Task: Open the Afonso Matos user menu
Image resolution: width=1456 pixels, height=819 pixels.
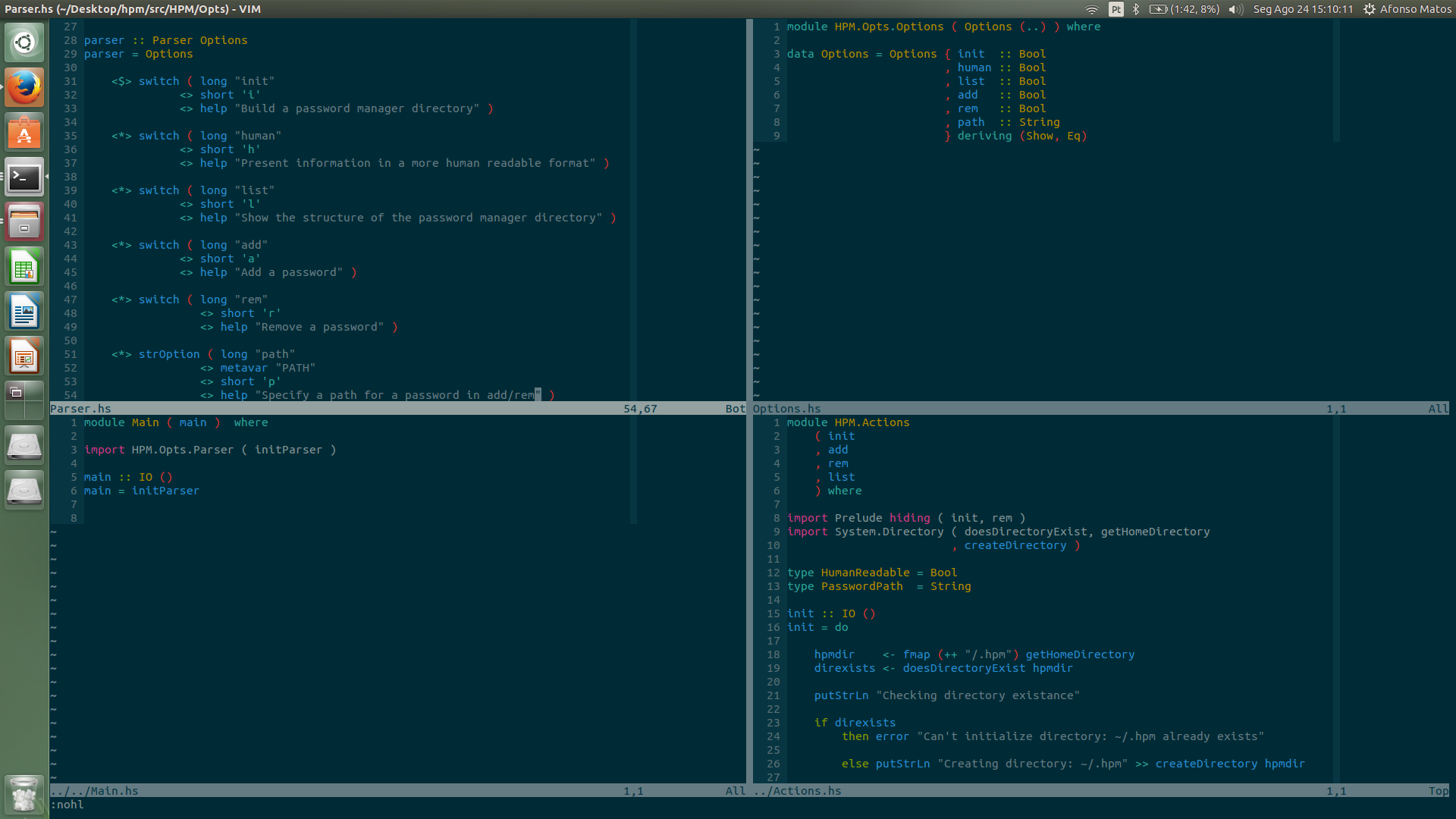Action: (x=1415, y=9)
